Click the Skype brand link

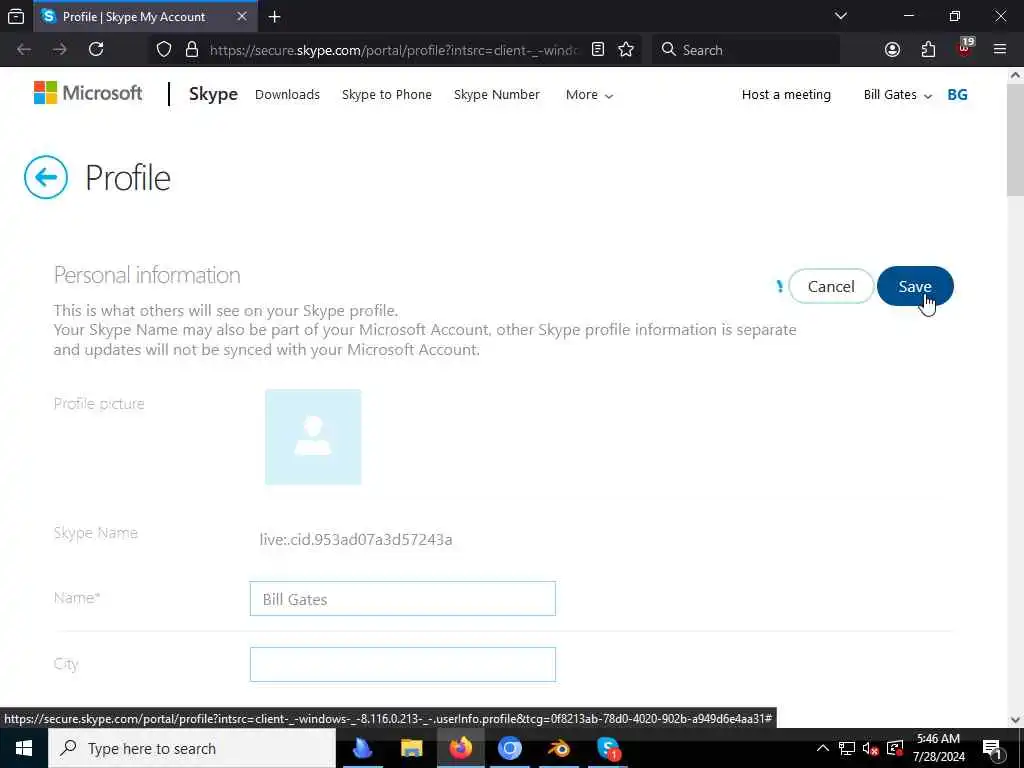pos(213,94)
